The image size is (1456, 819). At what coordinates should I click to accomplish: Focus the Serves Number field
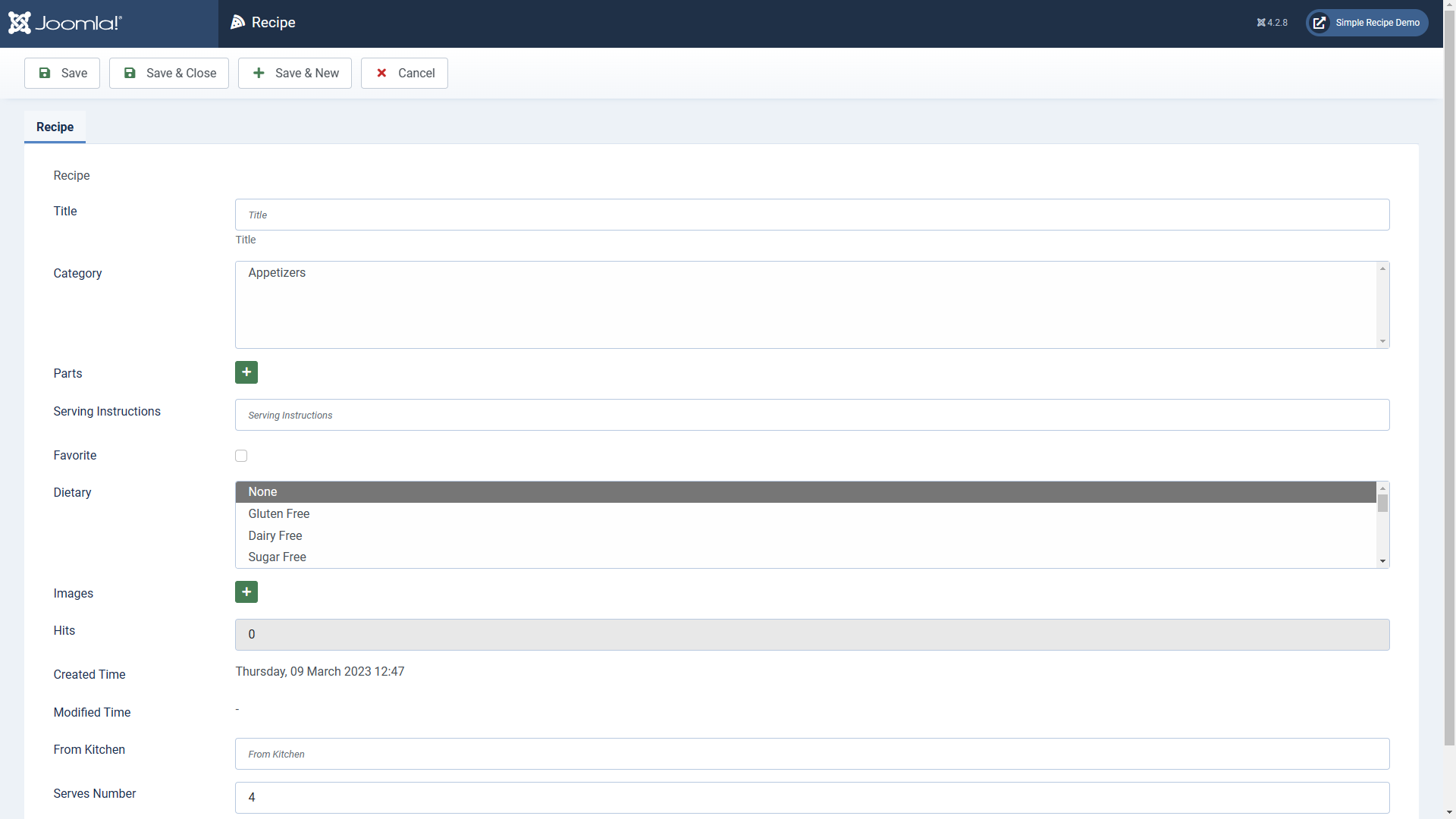[811, 798]
